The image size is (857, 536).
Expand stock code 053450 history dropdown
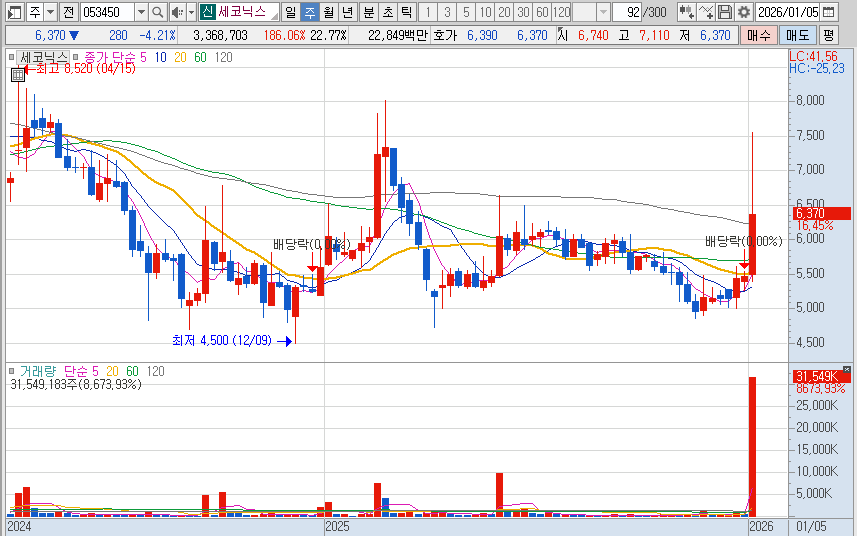pos(141,11)
